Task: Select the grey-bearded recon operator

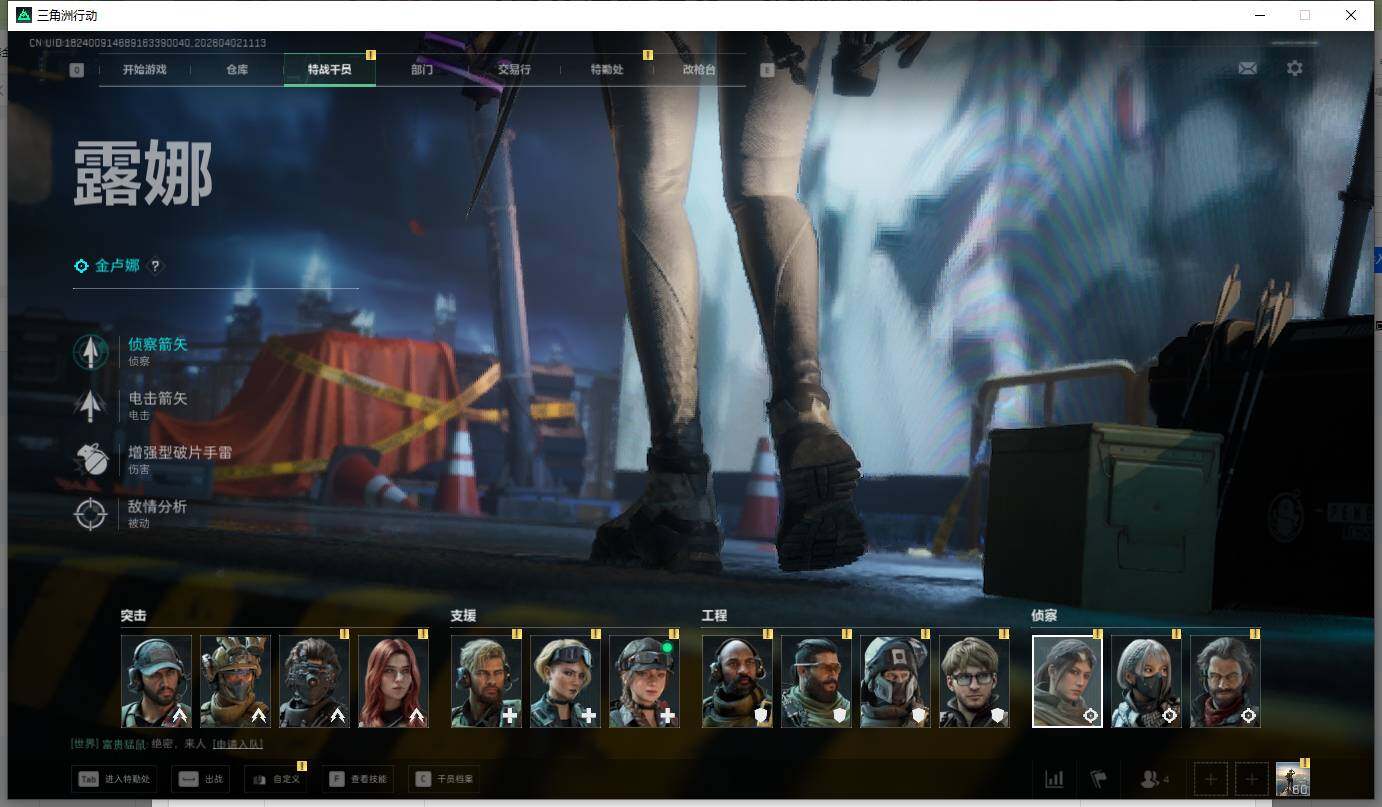Action: [x=1225, y=681]
